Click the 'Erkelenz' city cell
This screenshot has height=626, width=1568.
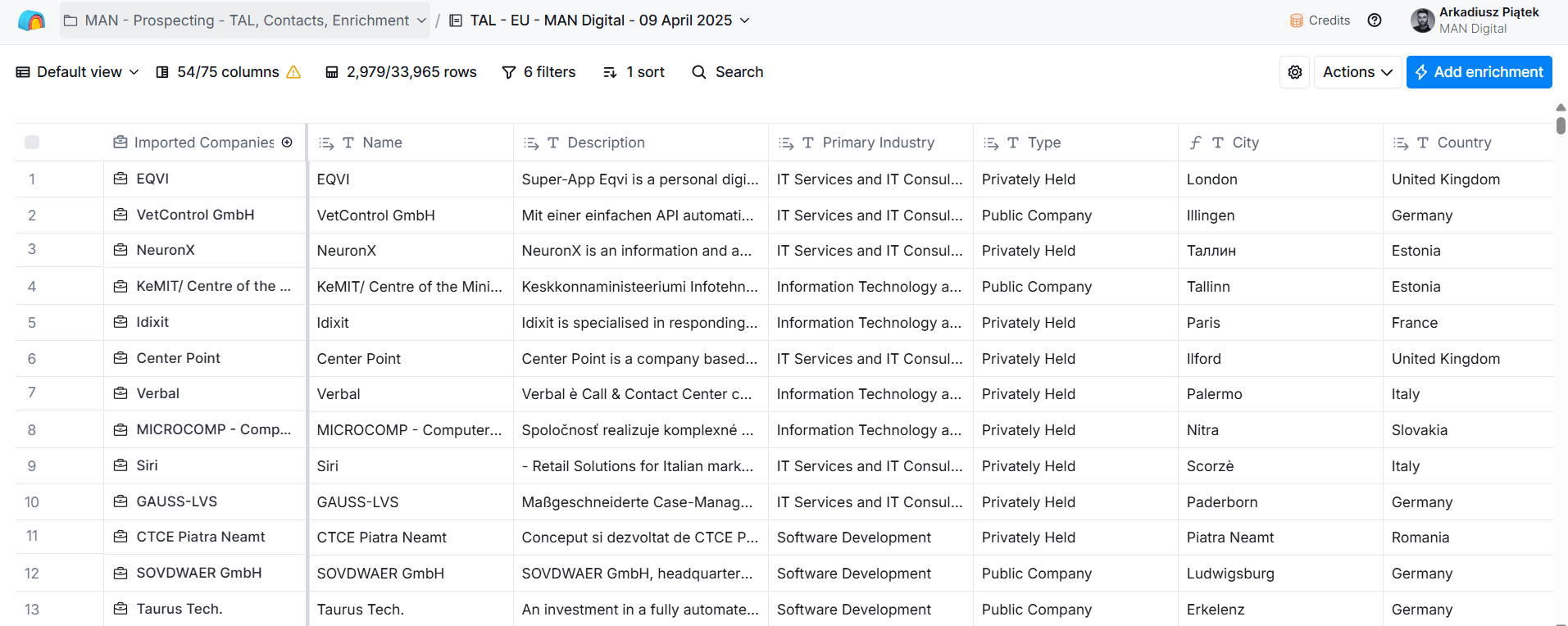click(1280, 610)
